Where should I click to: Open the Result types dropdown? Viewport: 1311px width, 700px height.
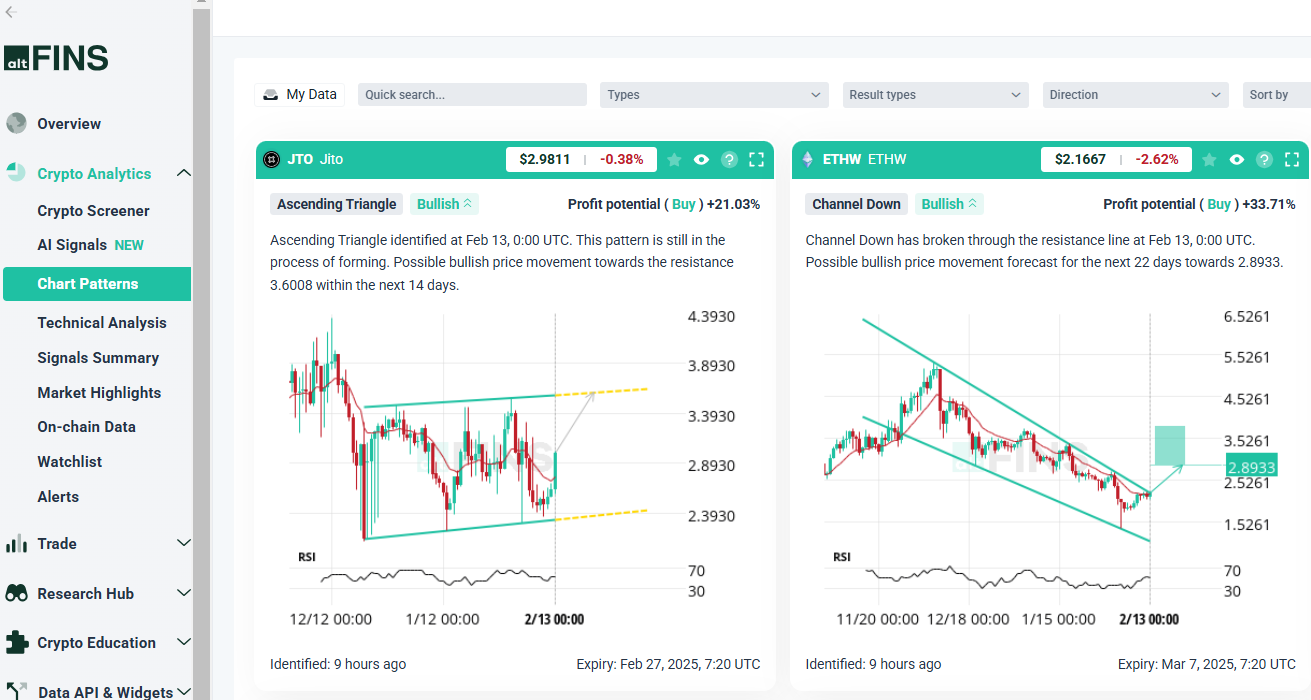click(x=935, y=95)
